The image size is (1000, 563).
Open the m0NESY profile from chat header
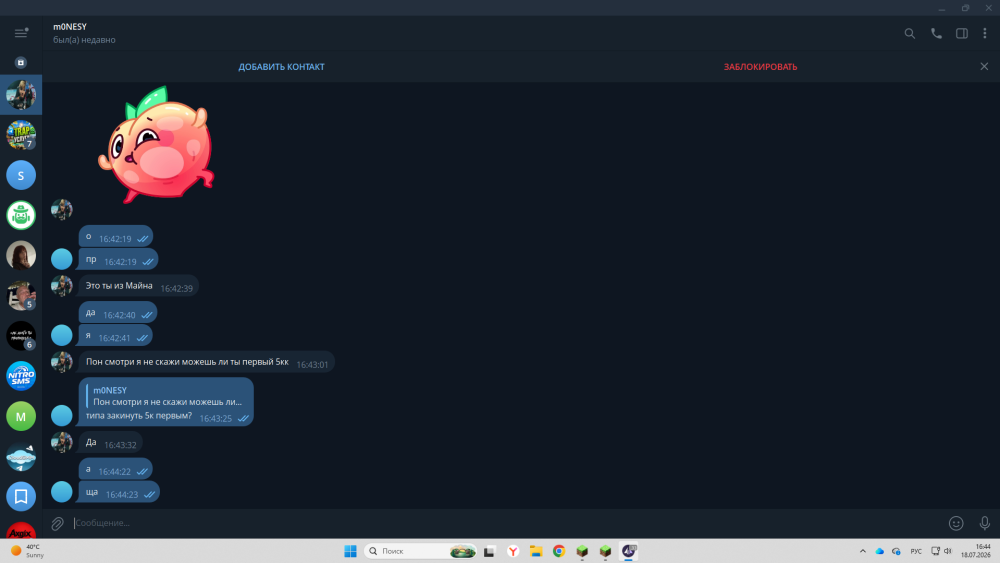[x=84, y=33]
